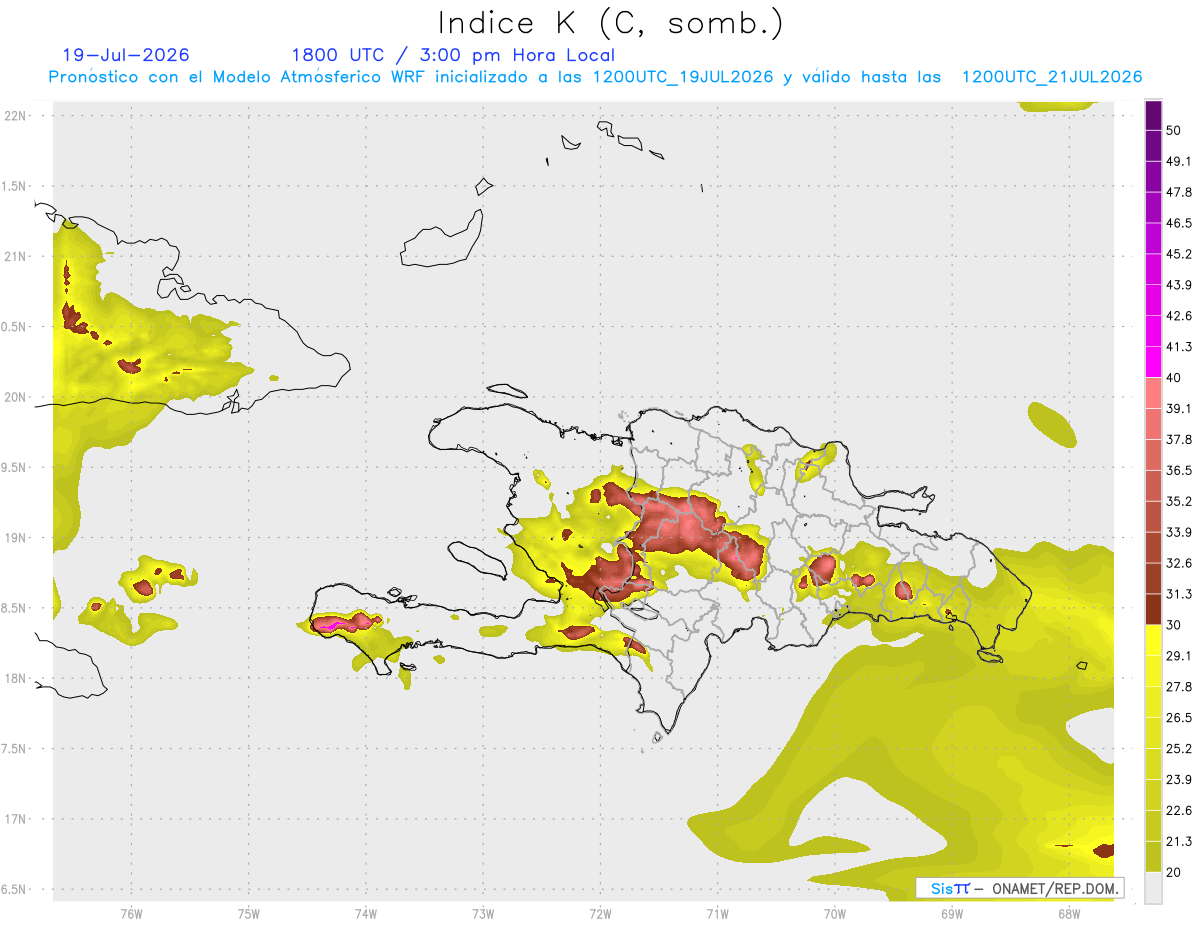Click the "21.3" value on the color scale

coord(1178,841)
